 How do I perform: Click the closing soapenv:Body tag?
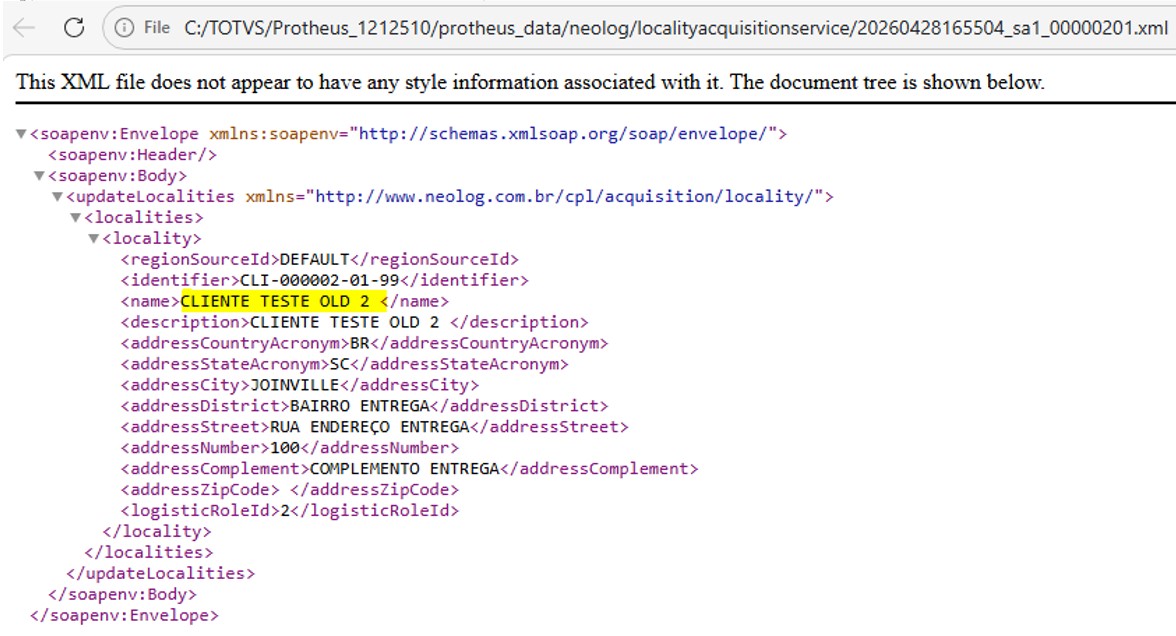click(122, 596)
